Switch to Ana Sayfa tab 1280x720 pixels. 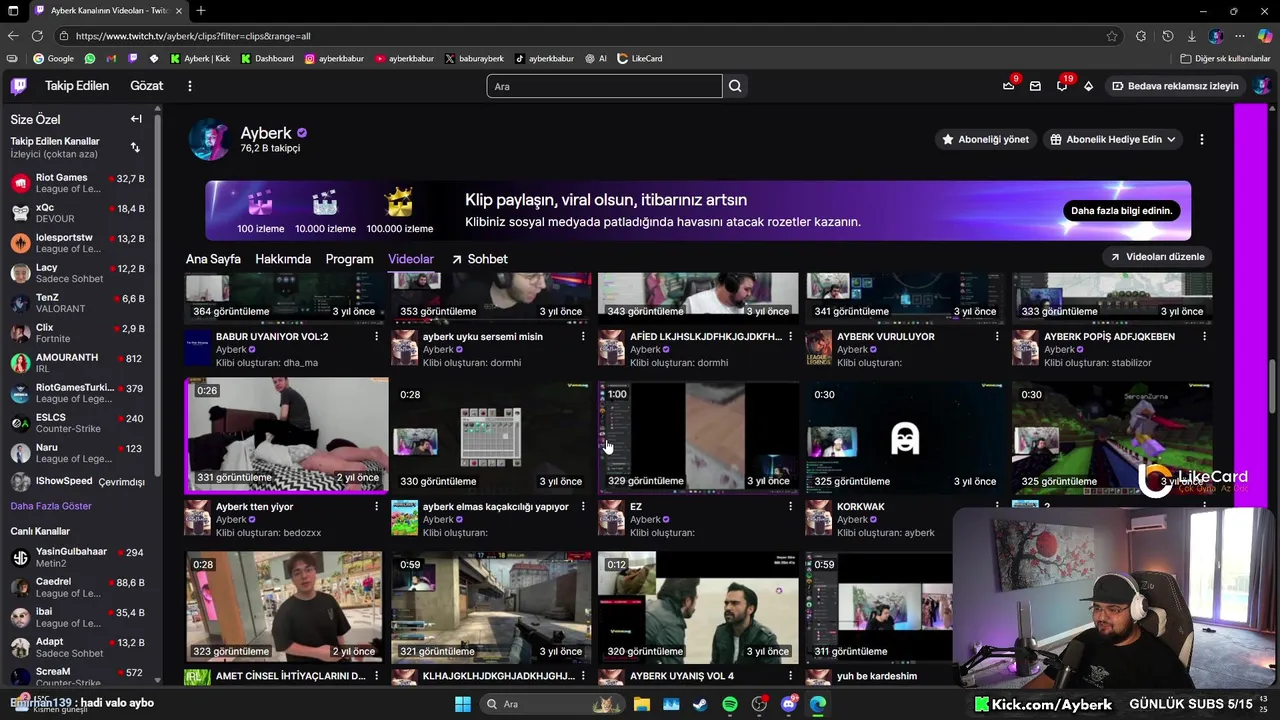coord(213,259)
